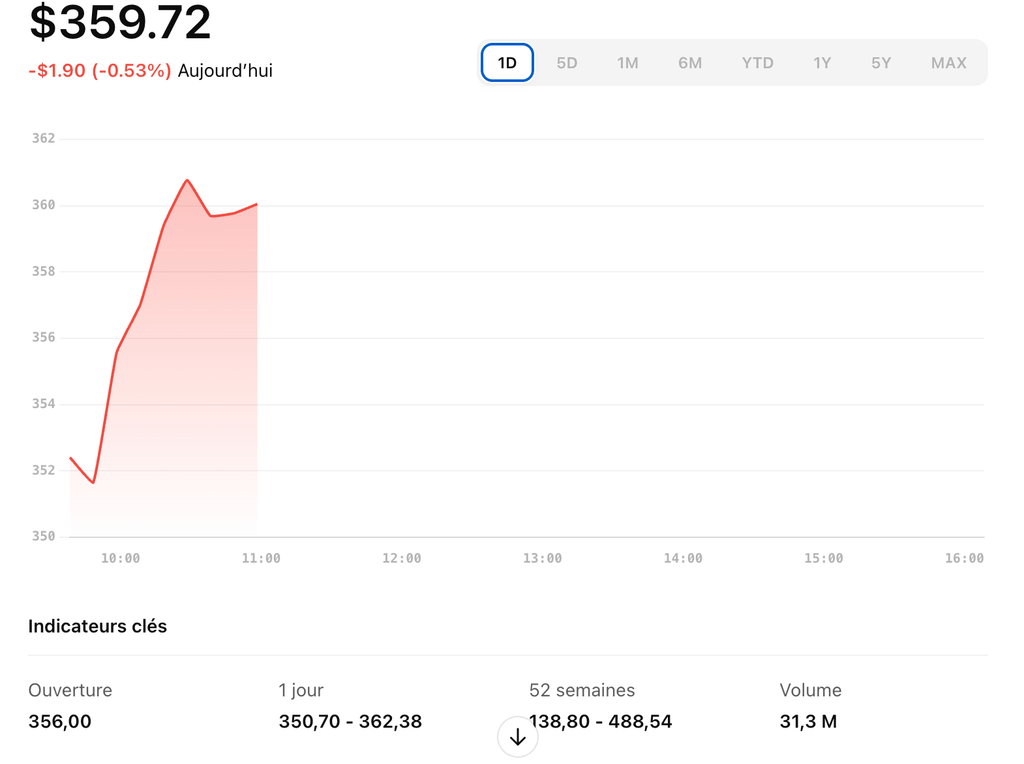Click the 11:00 time axis label
This screenshot has width=1024, height=764.
[261, 558]
